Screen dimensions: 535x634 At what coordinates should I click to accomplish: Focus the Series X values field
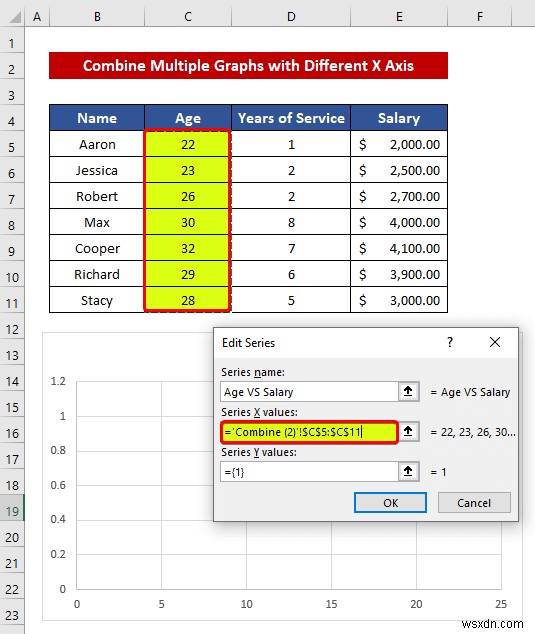[x=309, y=431]
